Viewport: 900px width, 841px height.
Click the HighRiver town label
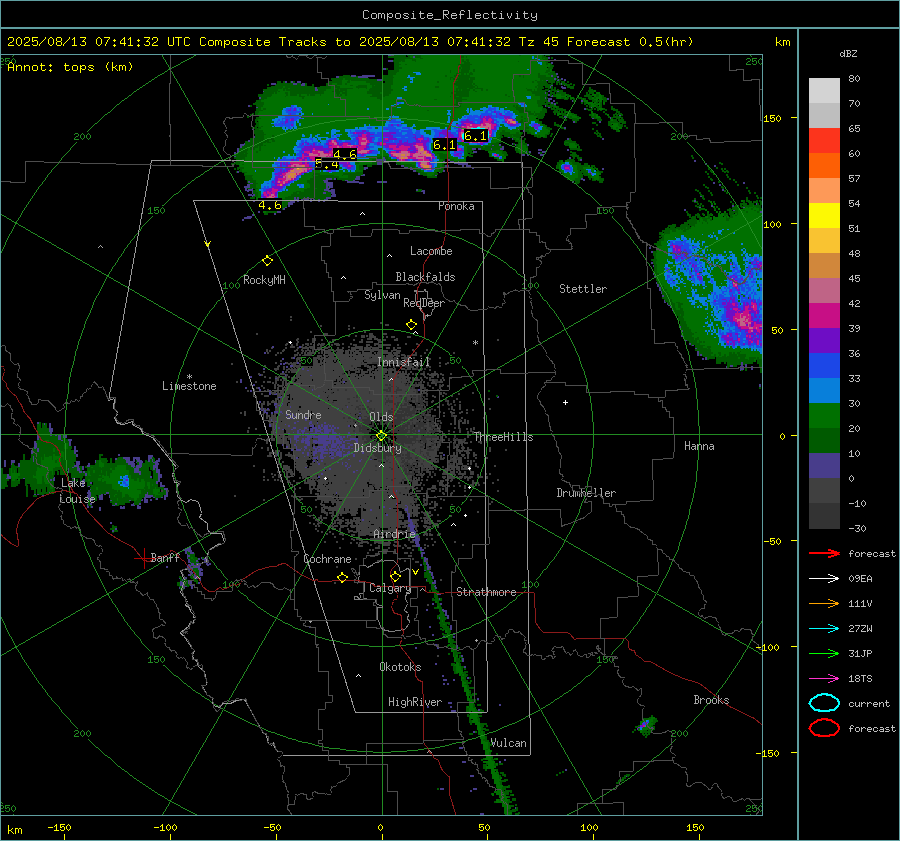[415, 702]
